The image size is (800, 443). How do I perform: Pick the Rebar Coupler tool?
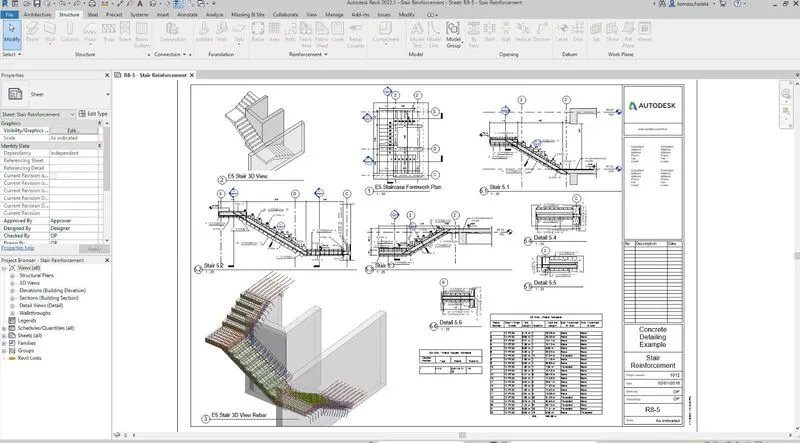356,34
